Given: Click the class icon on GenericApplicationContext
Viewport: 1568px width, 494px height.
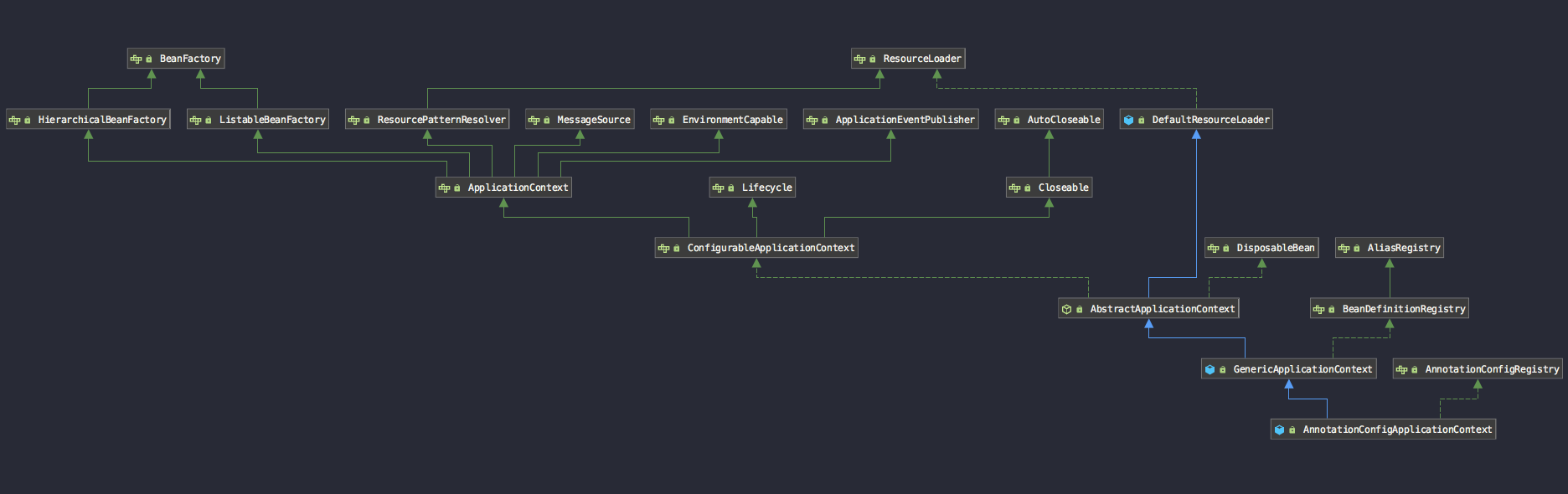Looking at the screenshot, I should [x=1210, y=369].
